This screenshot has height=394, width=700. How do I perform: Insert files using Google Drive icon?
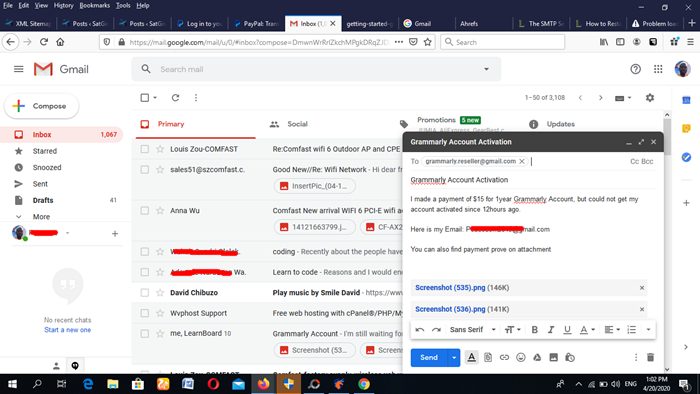click(537, 357)
